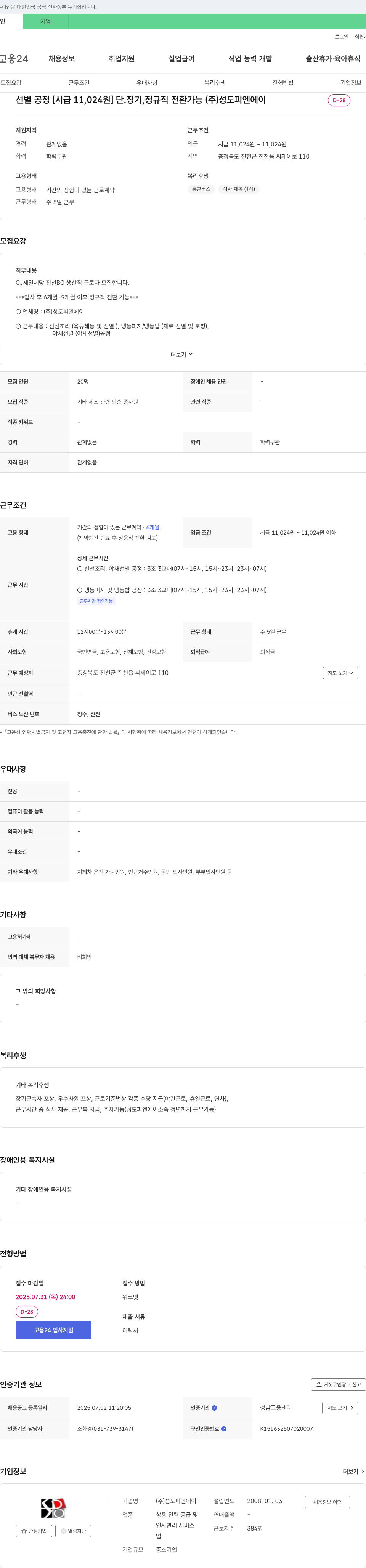The image size is (366, 1568).
Task: Report a false job ad (거짓구인광고 신고)
Action: click(x=338, y=1384)
